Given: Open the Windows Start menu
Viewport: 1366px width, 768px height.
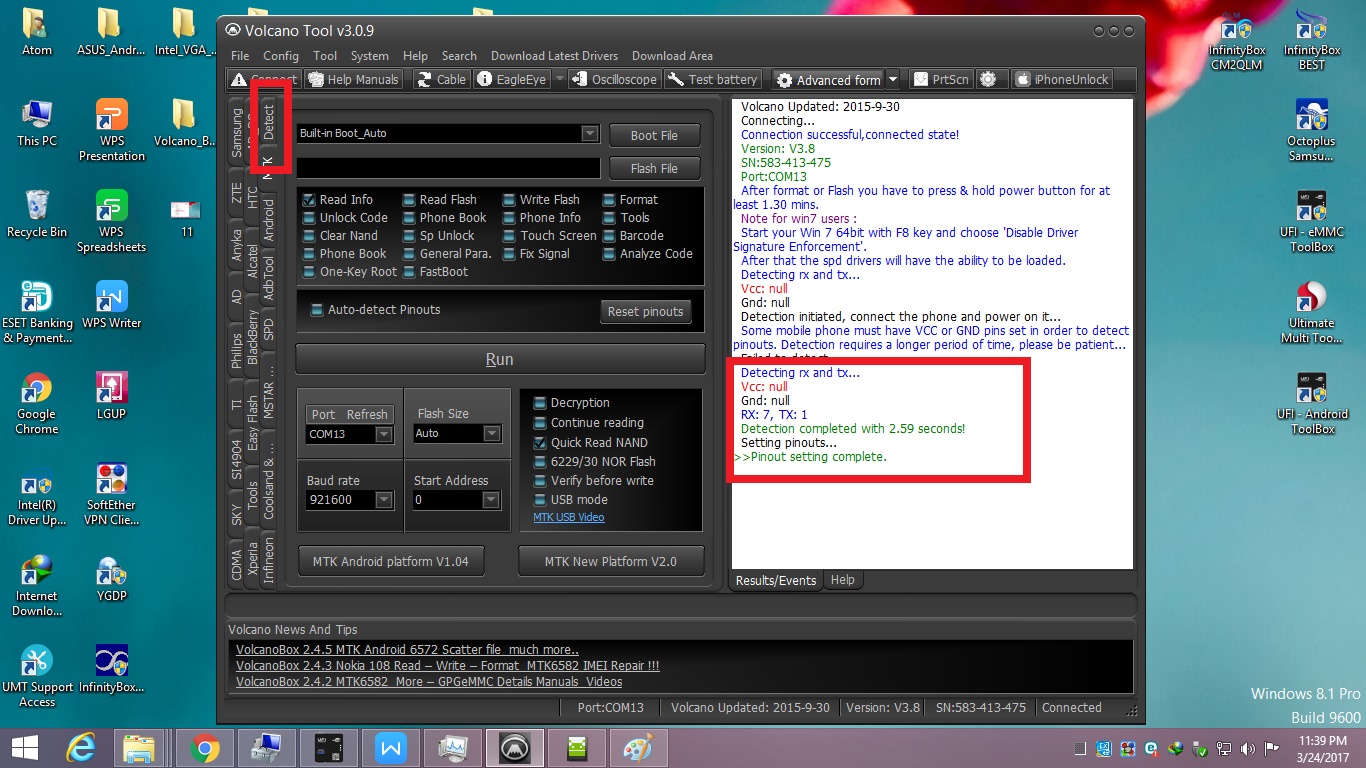Looking at the screenshot, I should [25, 747].
